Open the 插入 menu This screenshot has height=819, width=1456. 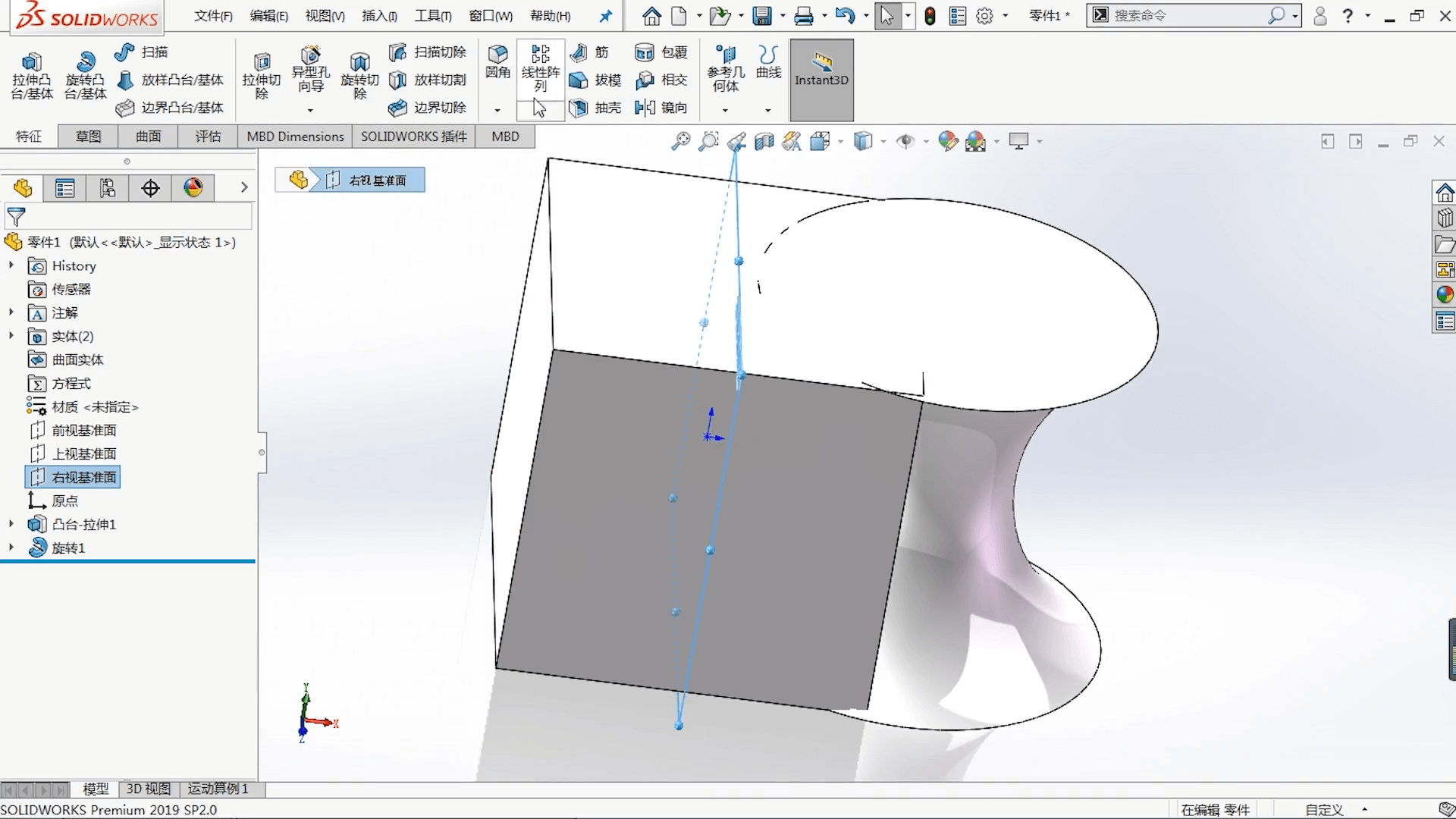tap(379, 15)
